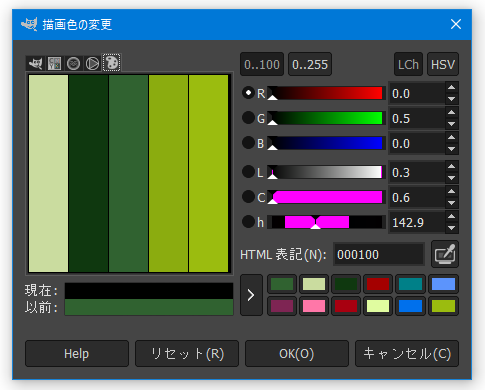Decrease the C value with down arrow
Viewport: 485px width, 390px height.
452,203
